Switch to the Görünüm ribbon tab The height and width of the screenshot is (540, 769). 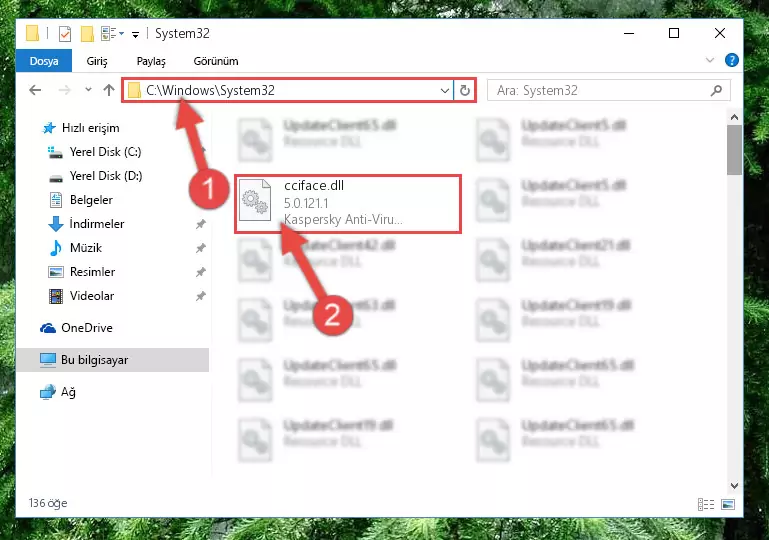tap(216, 61)
